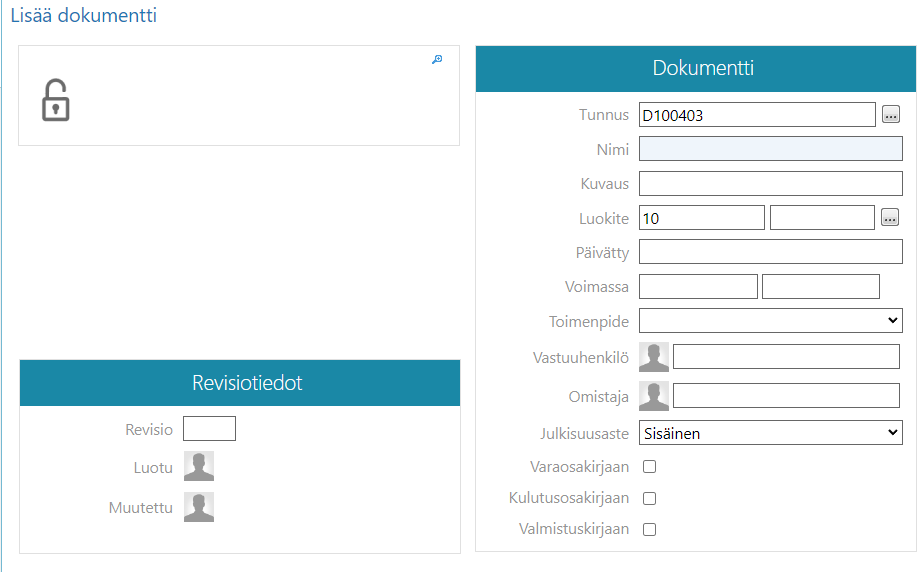This screenshot has width=924, height=572.
Task: Click the Kuvaus input field
Action: pyautogui.click(x=770, y=184)
